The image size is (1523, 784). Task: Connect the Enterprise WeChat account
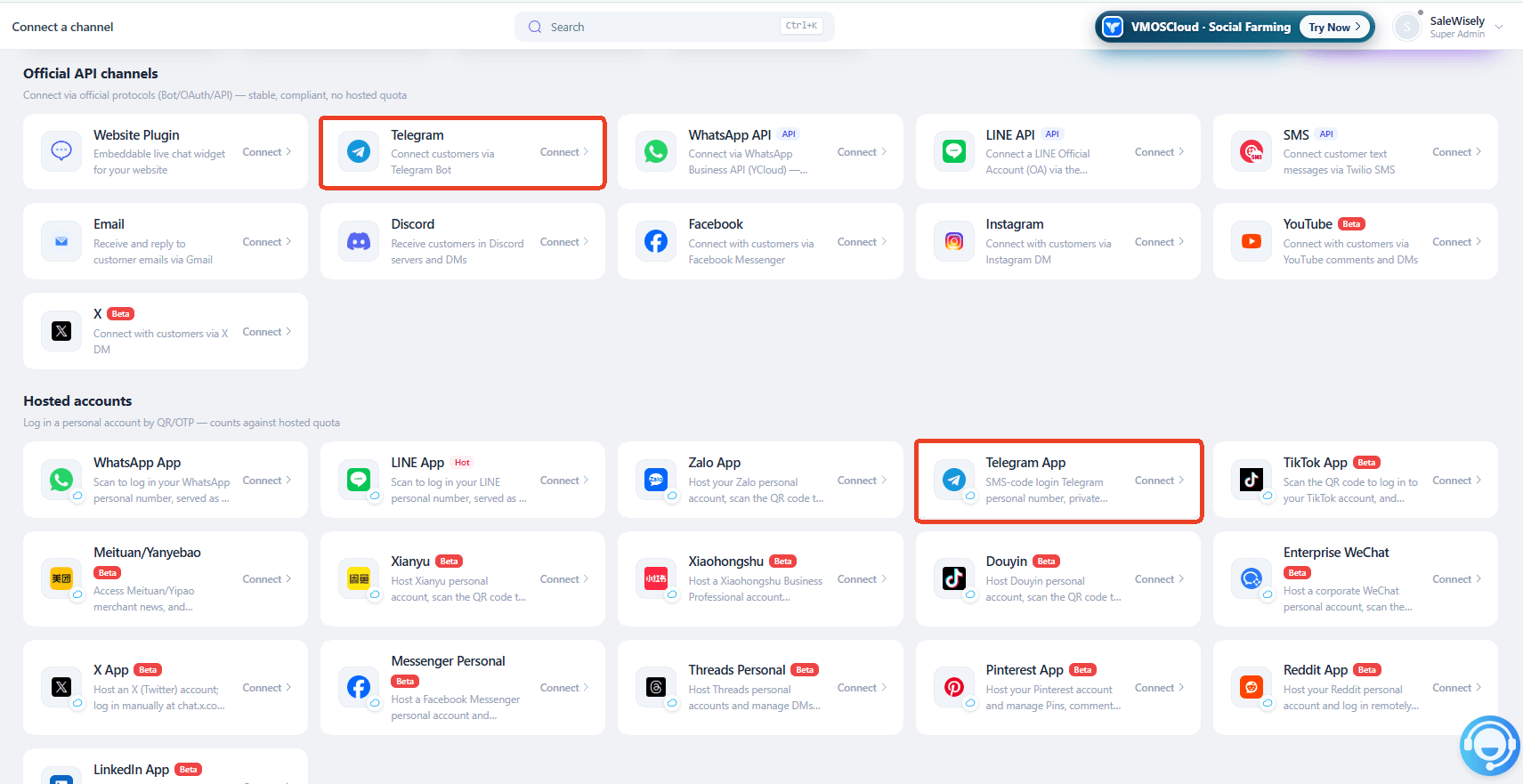[x=1456, y=579]
